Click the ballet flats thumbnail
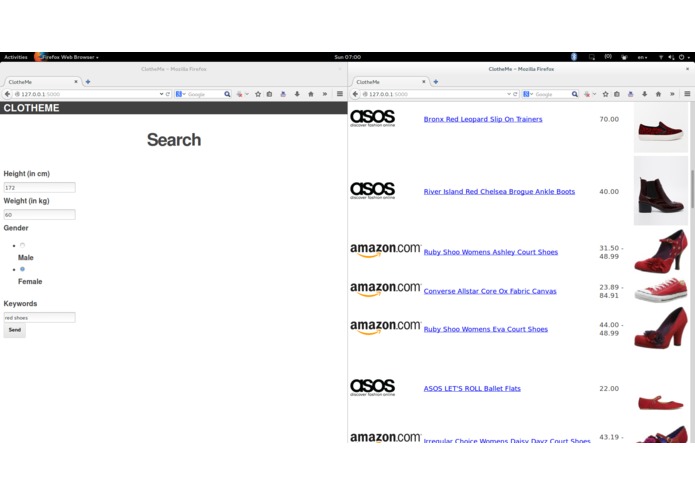Screen dimensions: 695x494 point(660,402)
